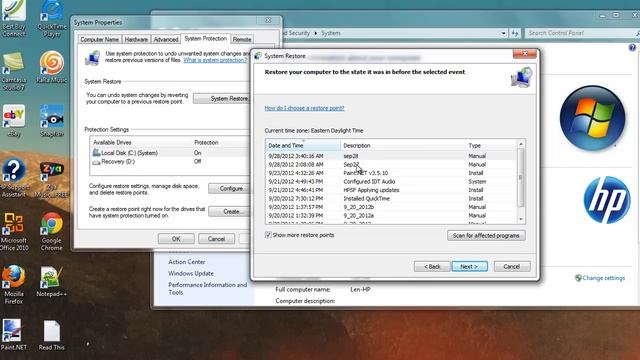
Task: Open the Raita Music desktop icon
Action: pos(51,68)
